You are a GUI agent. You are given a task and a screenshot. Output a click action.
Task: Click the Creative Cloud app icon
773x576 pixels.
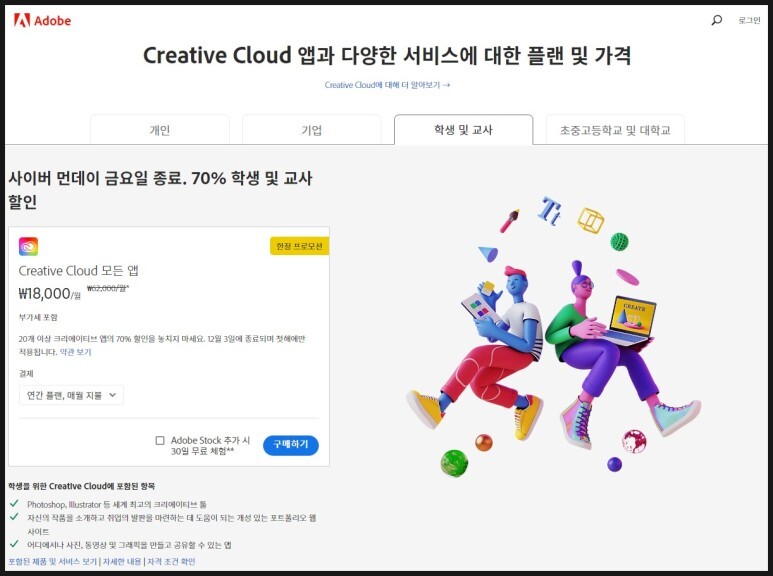pos(28,247)
